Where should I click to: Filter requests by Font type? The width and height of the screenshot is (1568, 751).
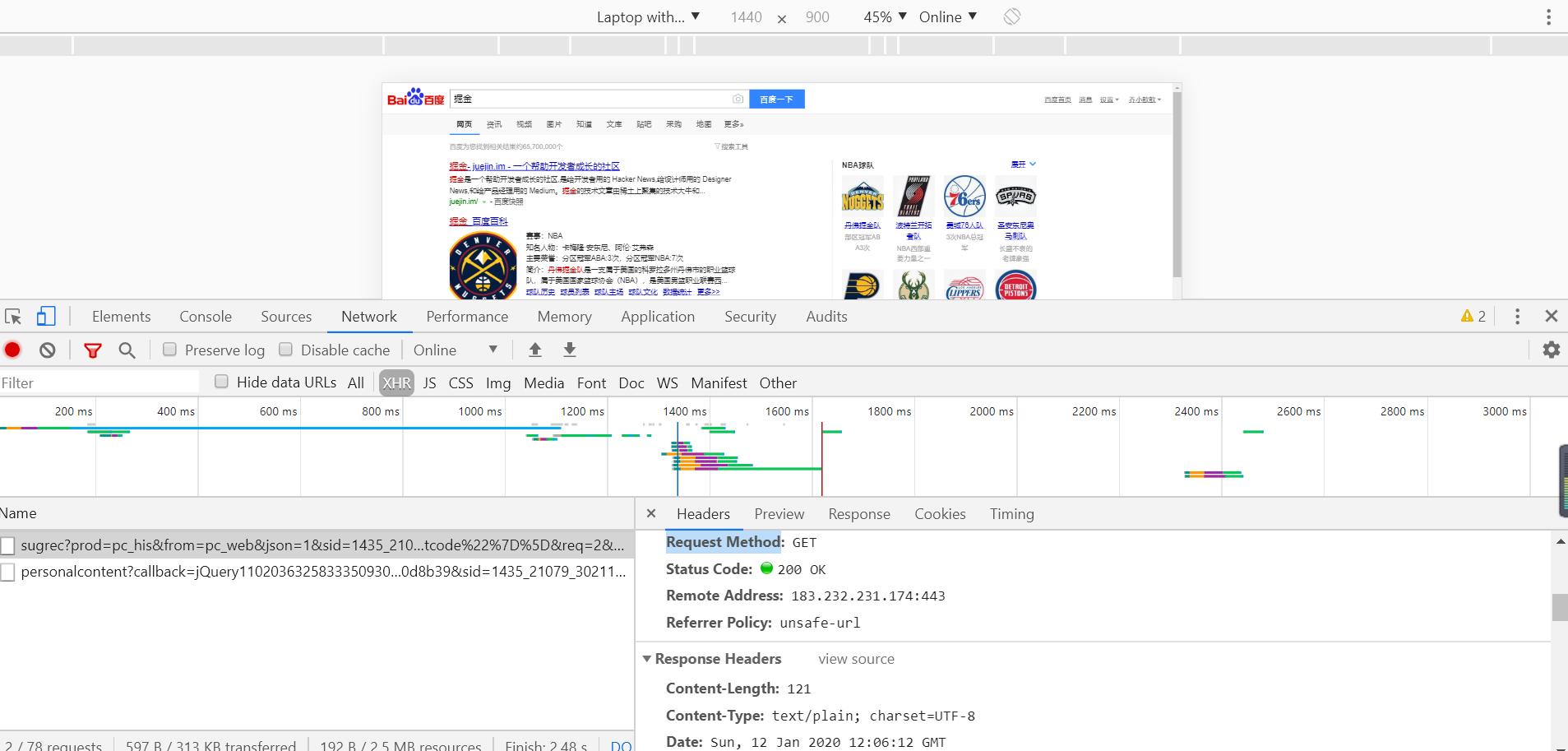[591, 382]
